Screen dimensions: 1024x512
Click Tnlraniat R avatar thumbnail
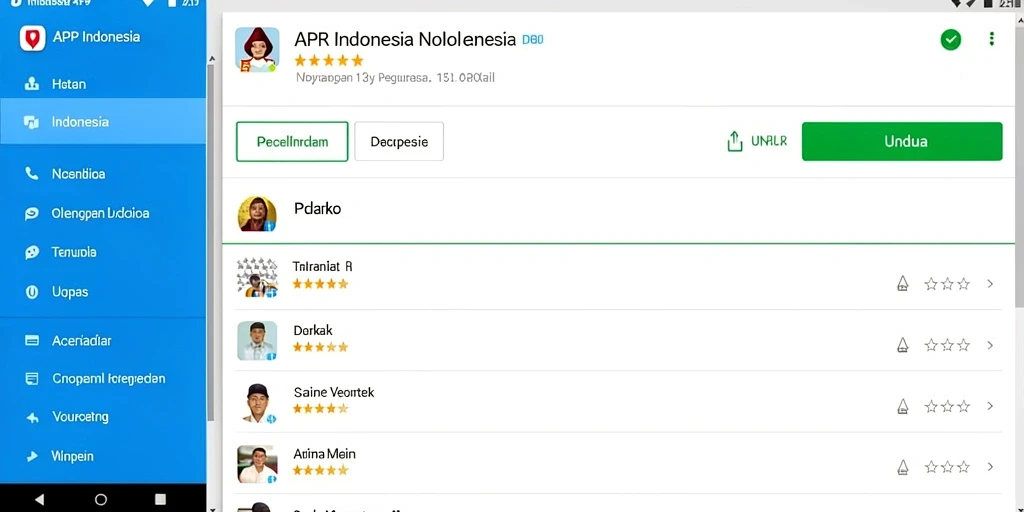(257, 277)
